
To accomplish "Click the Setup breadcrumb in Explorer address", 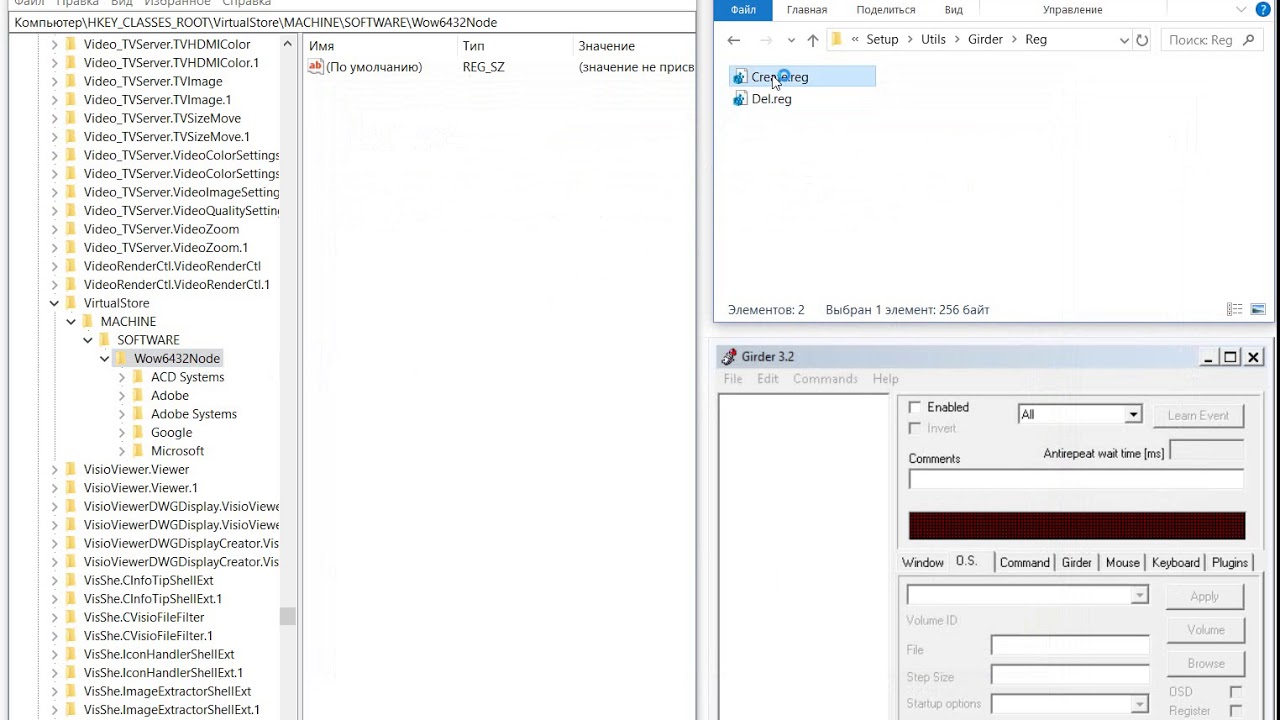I will coord(882,40).
